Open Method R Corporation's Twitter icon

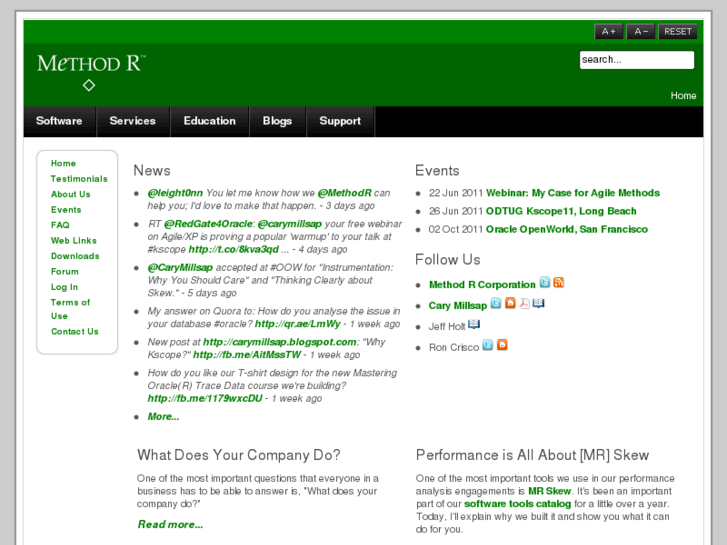coord(545,283)
